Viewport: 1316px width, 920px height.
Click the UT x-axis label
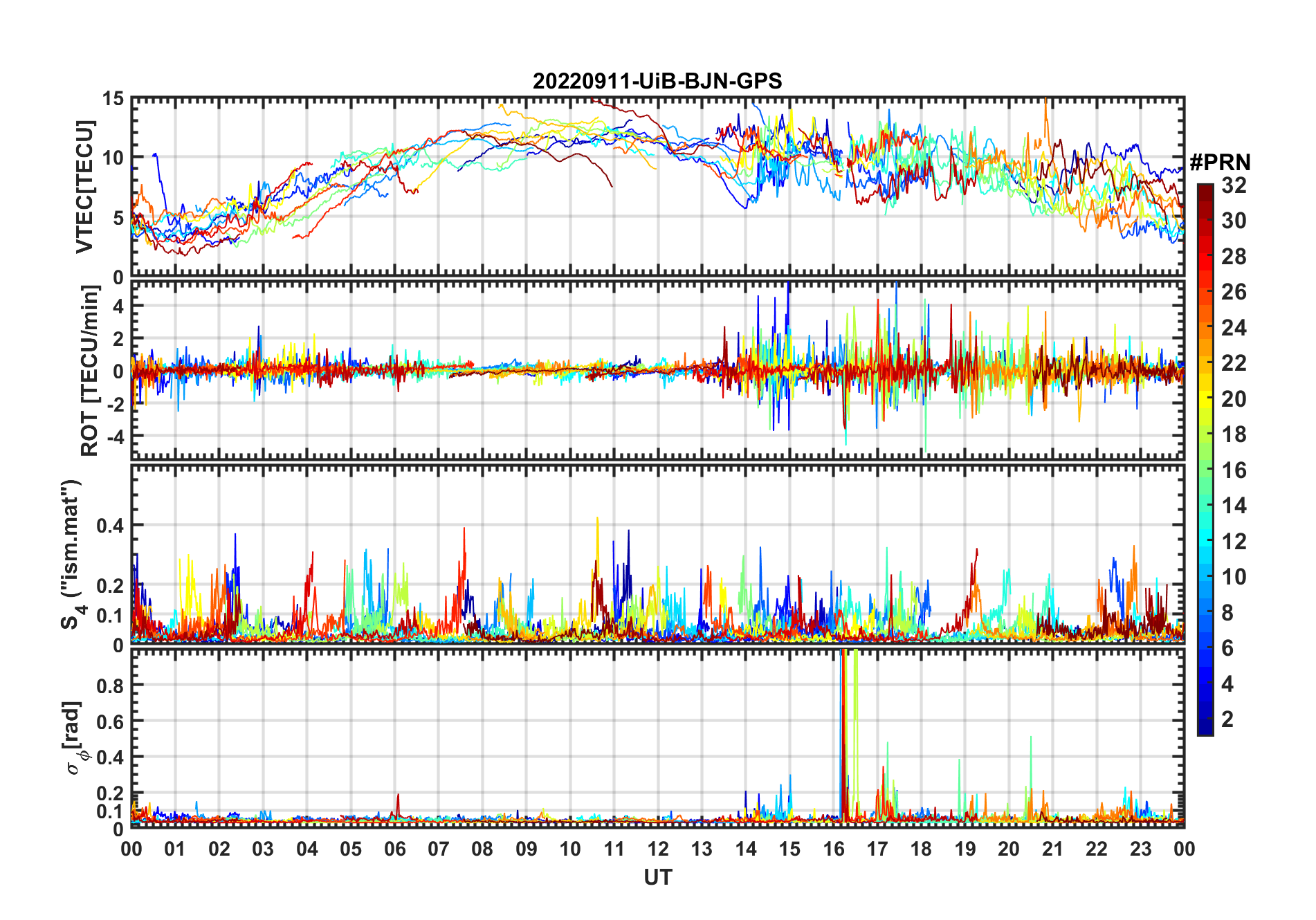(x=657, y=878)
